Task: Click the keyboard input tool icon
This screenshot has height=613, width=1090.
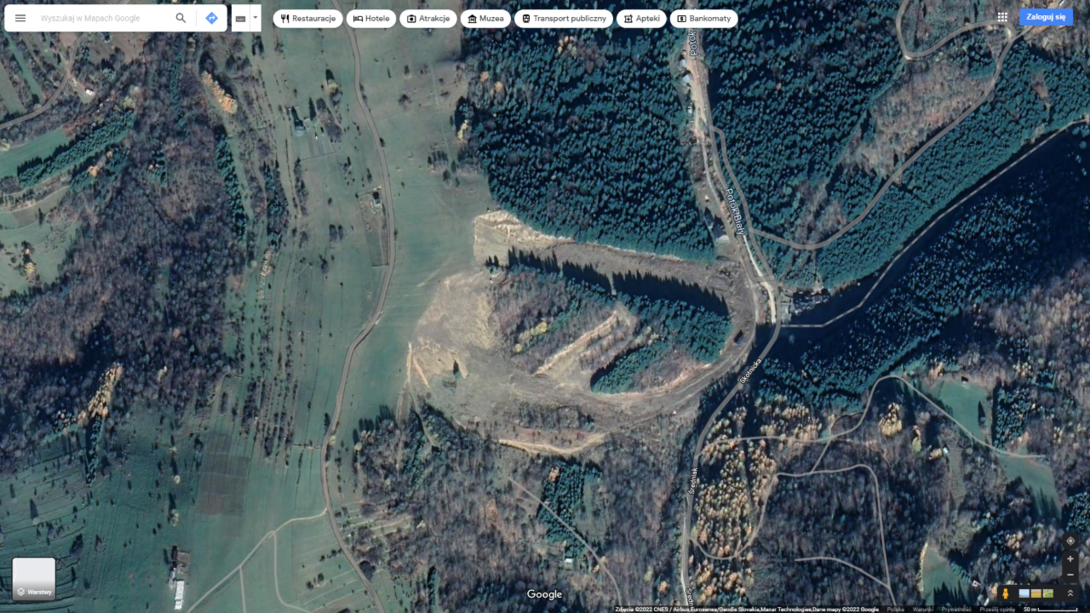Action: click(x=241, y=19)
